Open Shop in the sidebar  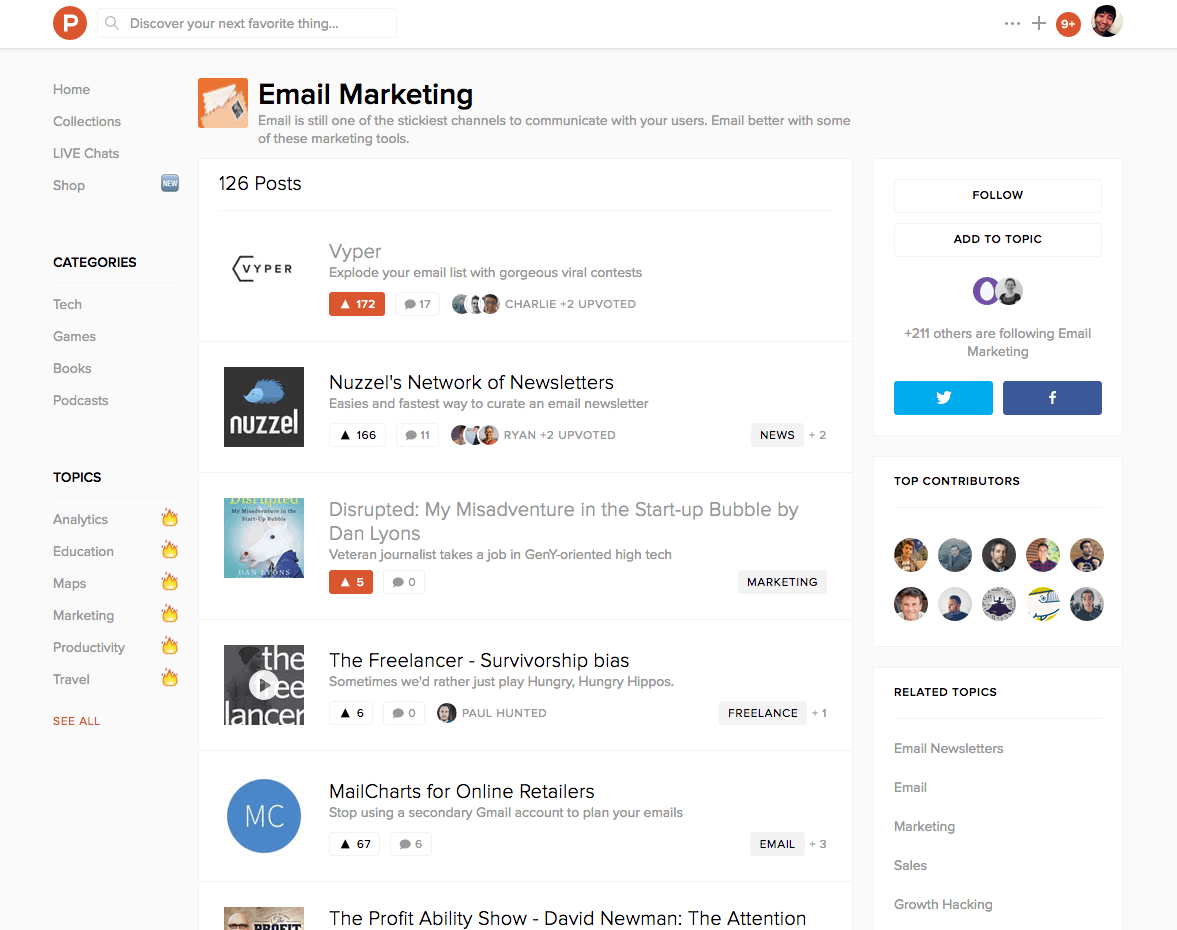click(x=69, y=185)
